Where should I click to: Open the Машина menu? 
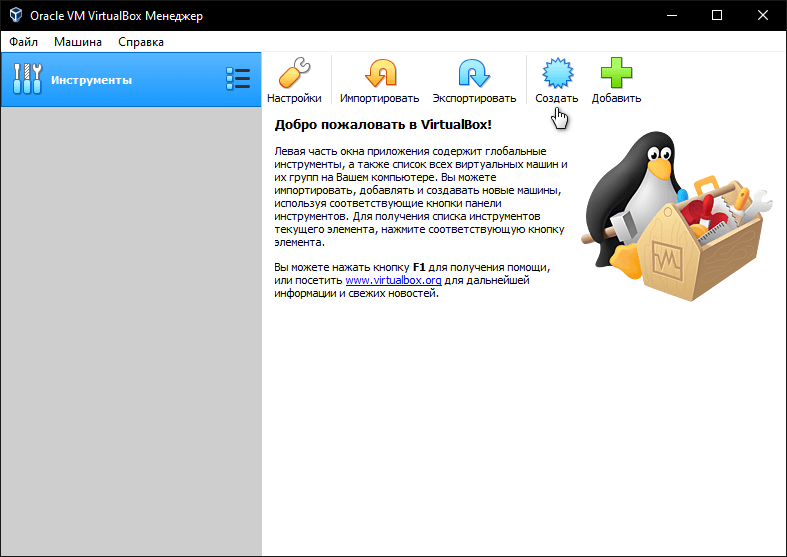[78, 42]
